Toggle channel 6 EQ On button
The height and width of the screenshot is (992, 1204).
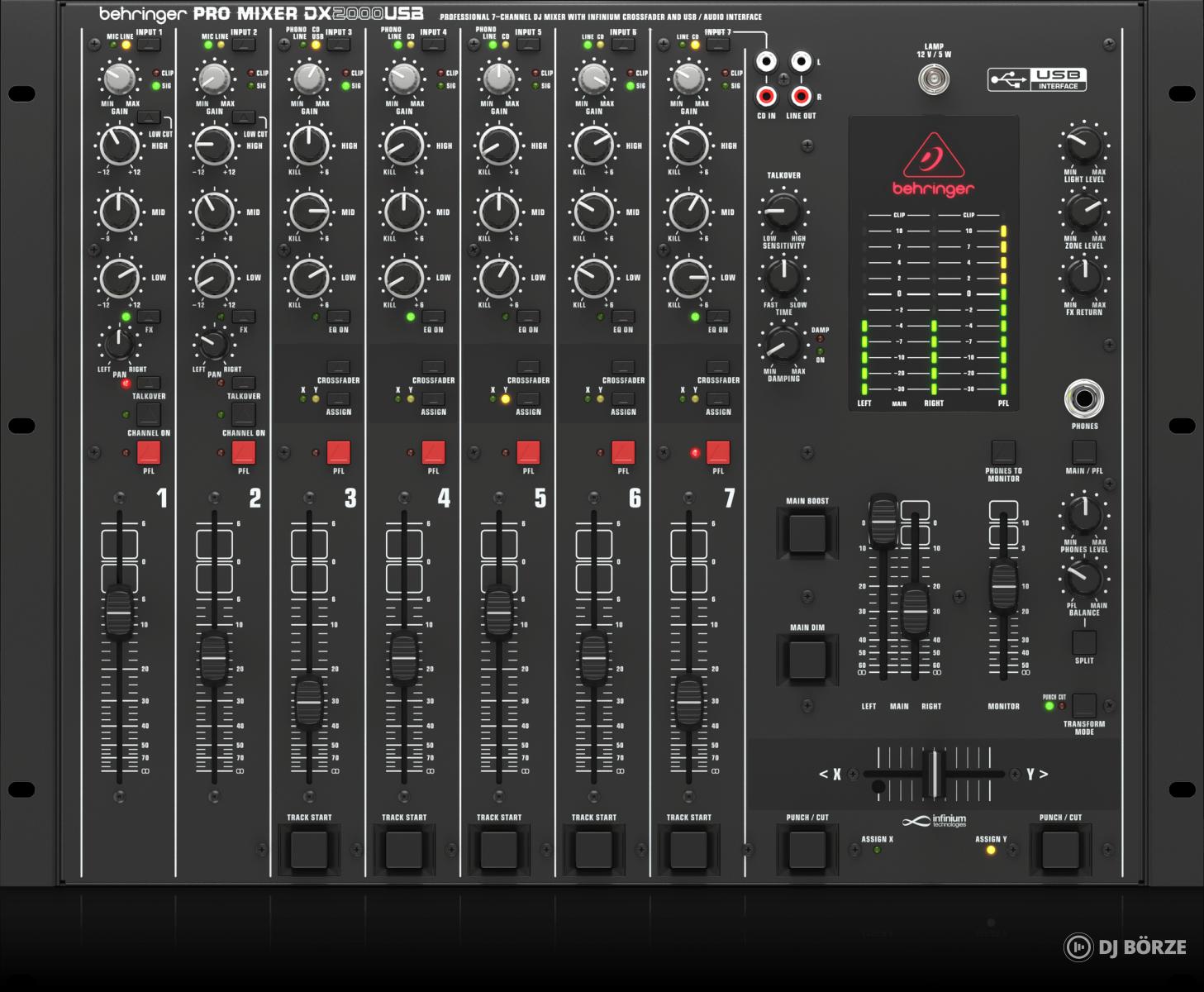point(623,317)
